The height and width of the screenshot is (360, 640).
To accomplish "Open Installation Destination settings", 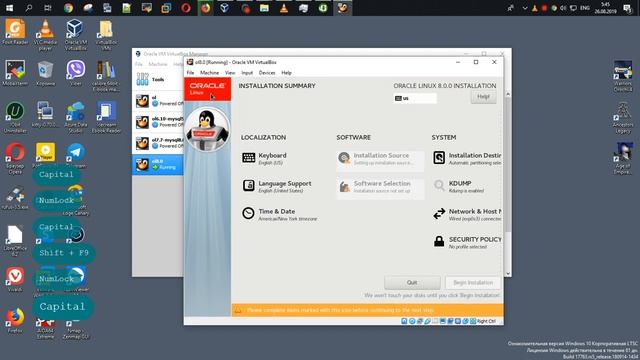I will 467,158.
